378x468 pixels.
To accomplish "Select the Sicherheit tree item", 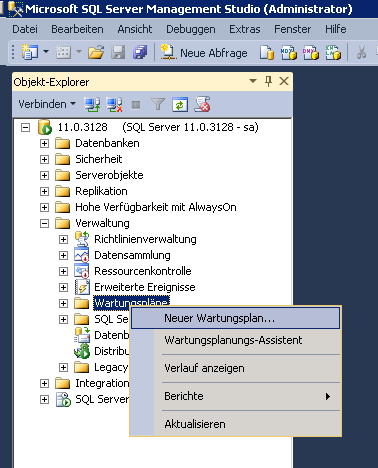I will click(x=99, y=159).
